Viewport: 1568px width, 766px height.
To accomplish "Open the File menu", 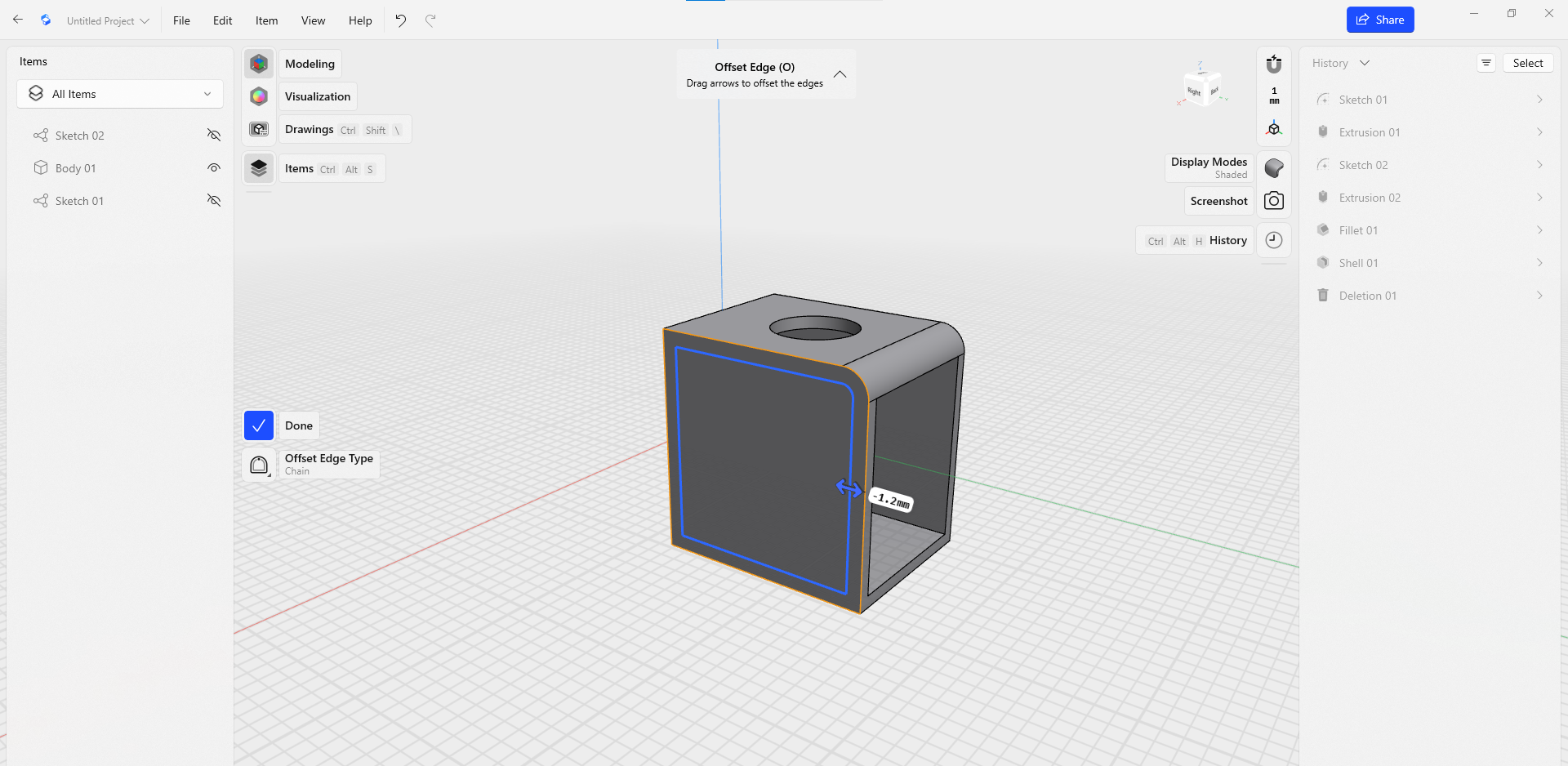I will click(x=181, y=20).
